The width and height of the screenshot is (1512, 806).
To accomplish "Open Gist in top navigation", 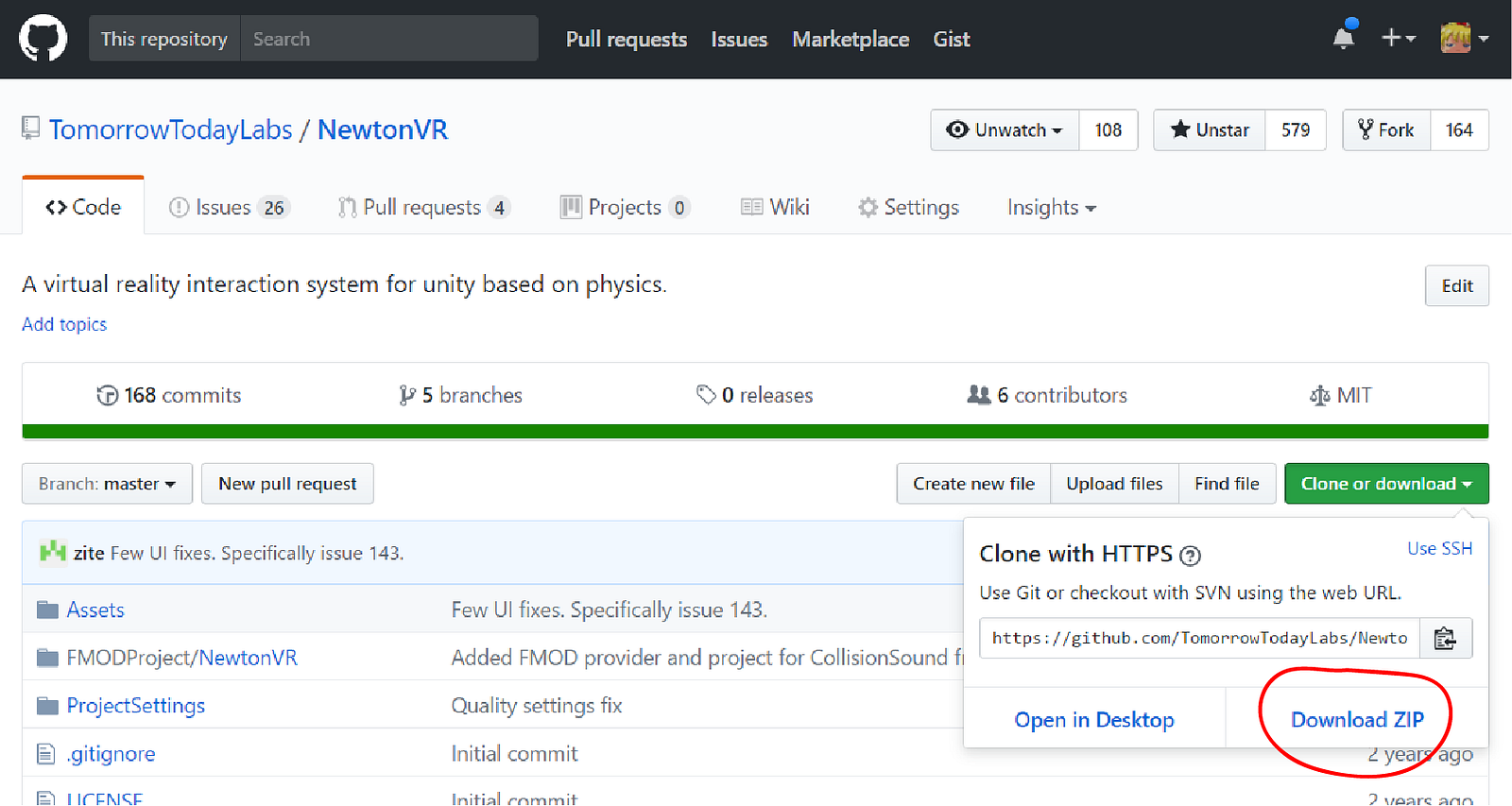I will pyautogui.click(x=952, y=39).
